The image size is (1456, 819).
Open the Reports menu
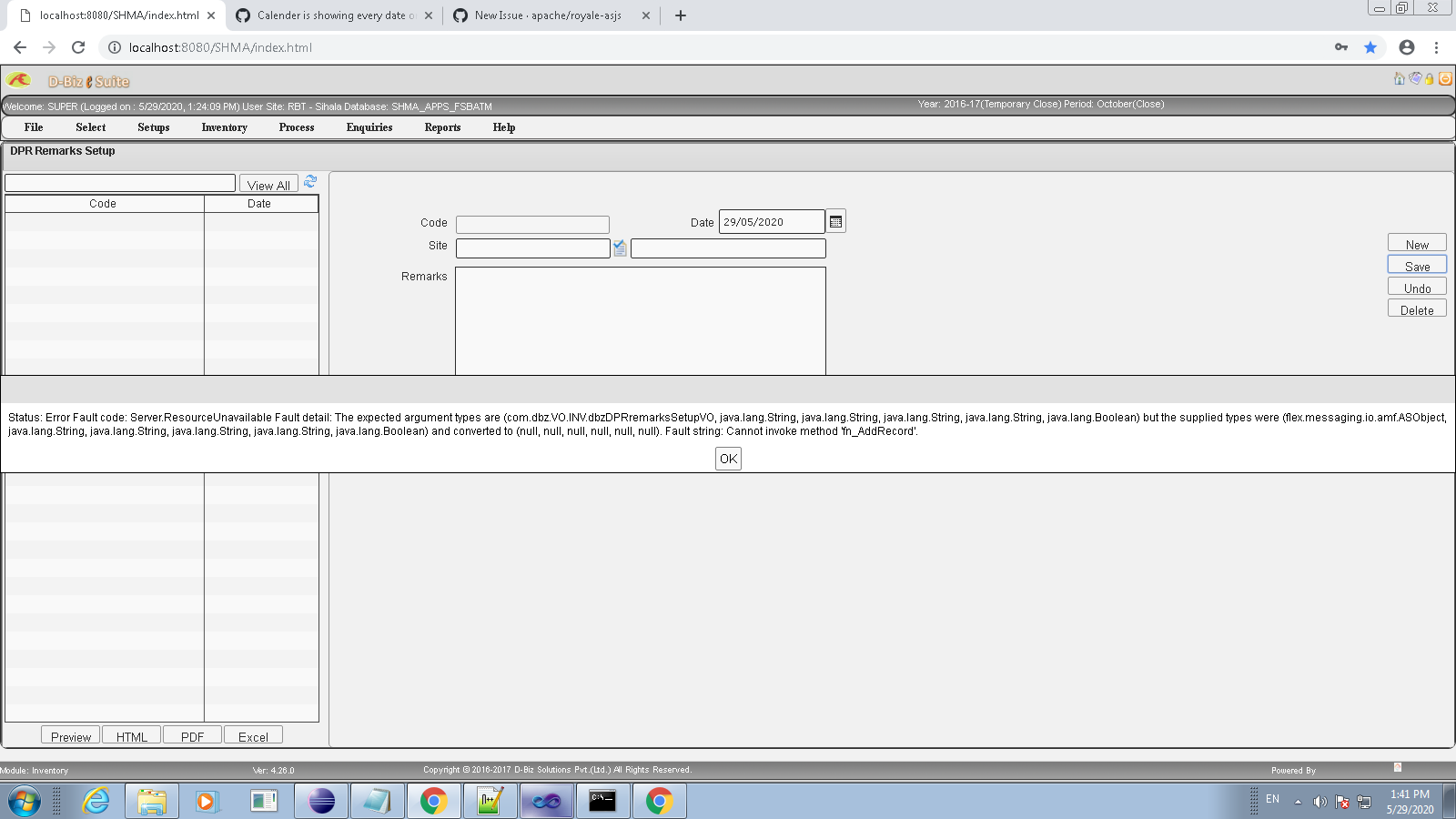pos(442,127)
